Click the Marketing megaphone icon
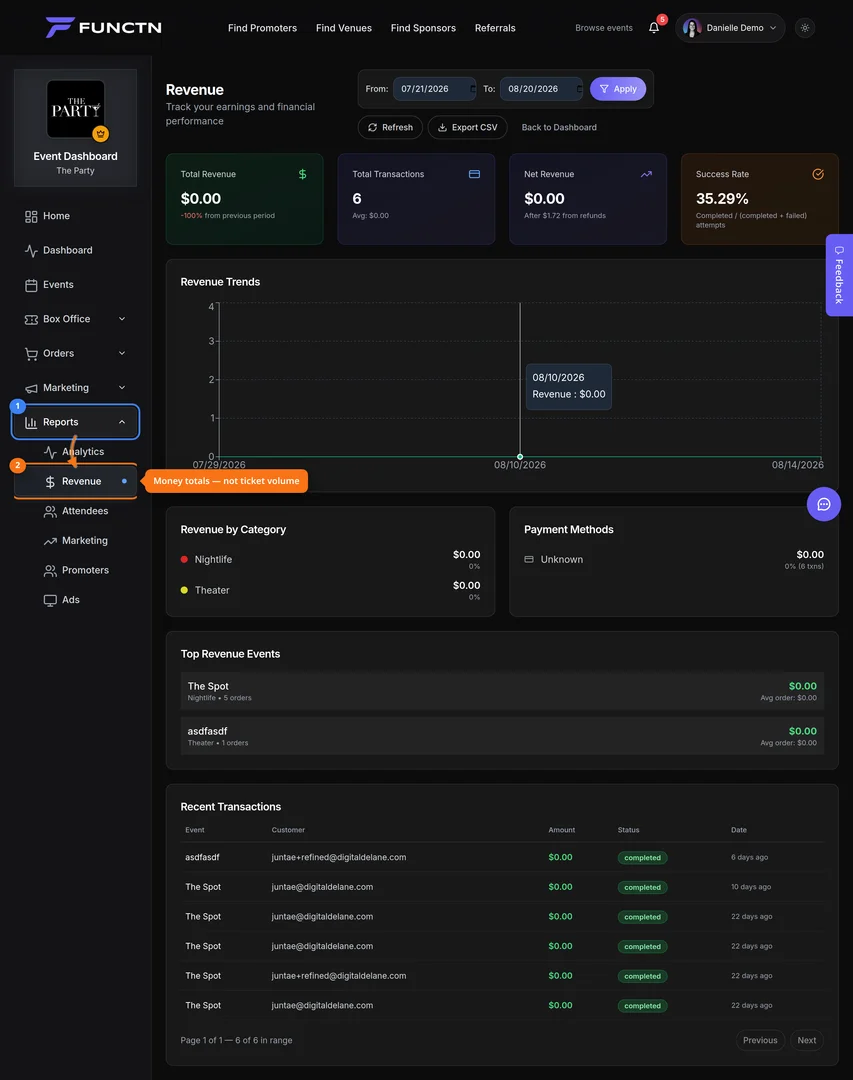 pyautogui.click(x=31, y=388)
